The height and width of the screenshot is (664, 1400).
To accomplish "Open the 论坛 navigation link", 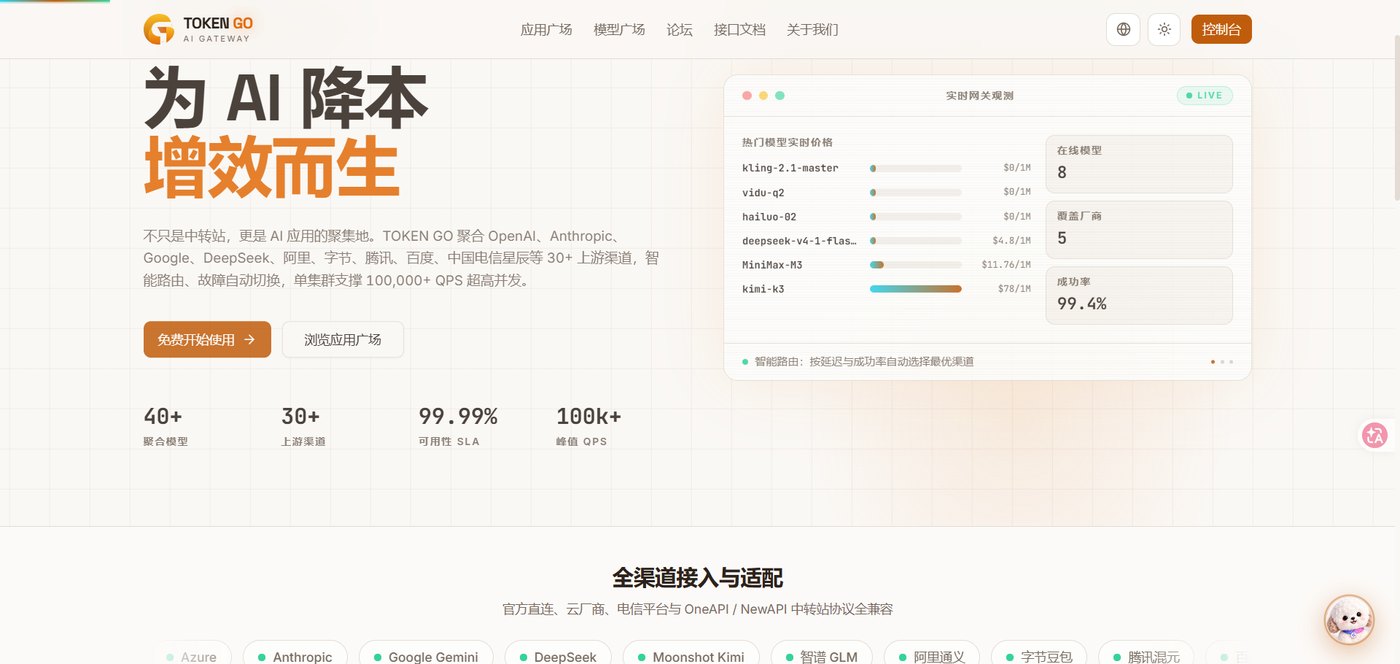I will coord(679,29).
